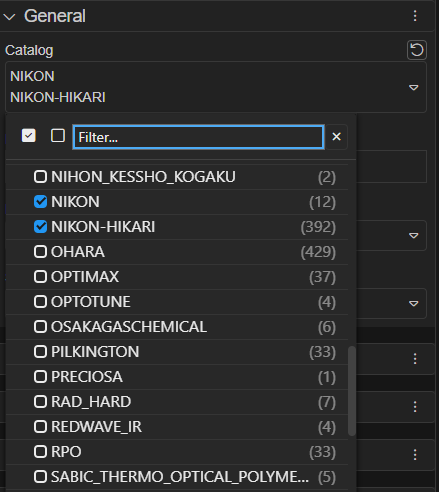Image resolution: width=439 pixels, height=492 pixels.
Task: Check the OSAKAGASCHEMICAL checkbox
Action: (40, 327)
